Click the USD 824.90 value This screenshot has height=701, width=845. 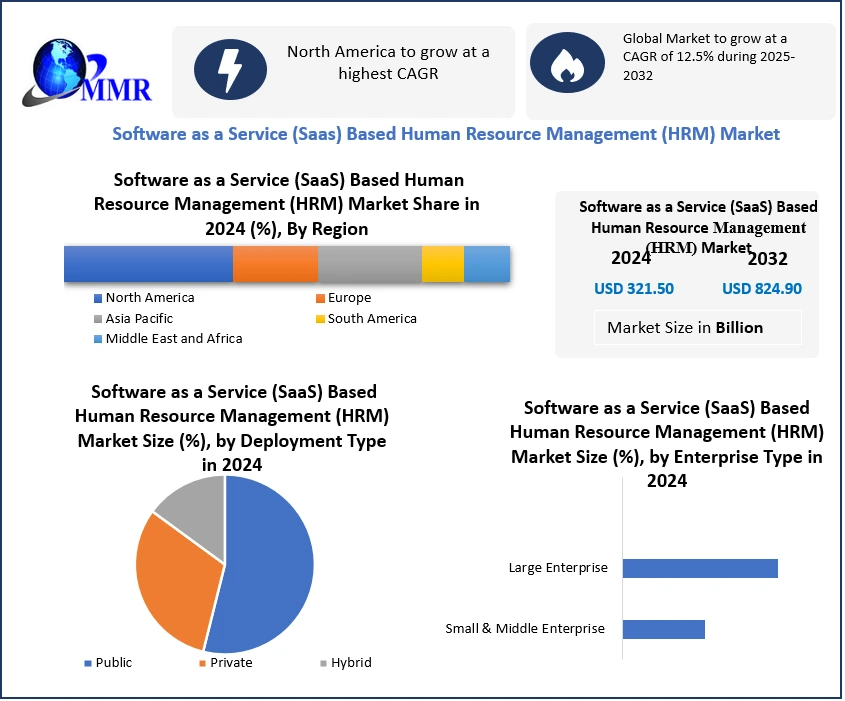(x=761, y=289)
